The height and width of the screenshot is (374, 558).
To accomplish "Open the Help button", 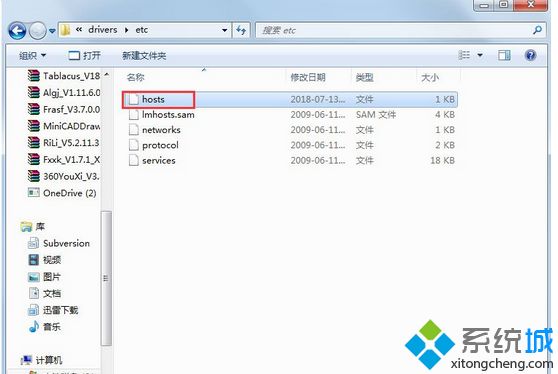I will click(x=530, y=55).
